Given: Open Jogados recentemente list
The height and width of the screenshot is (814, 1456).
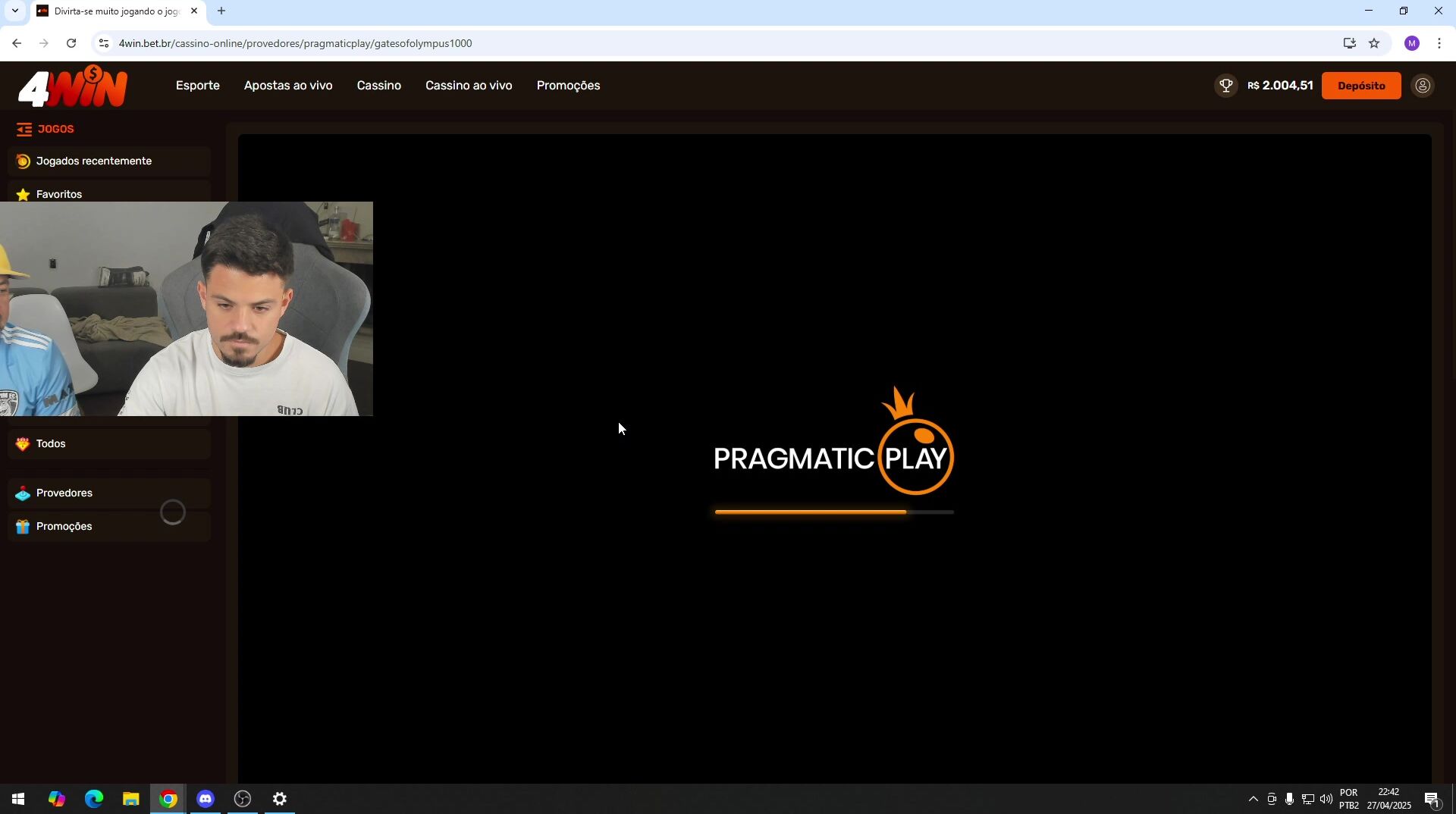Looking at the screenshot, I should (x=109, y=161).
